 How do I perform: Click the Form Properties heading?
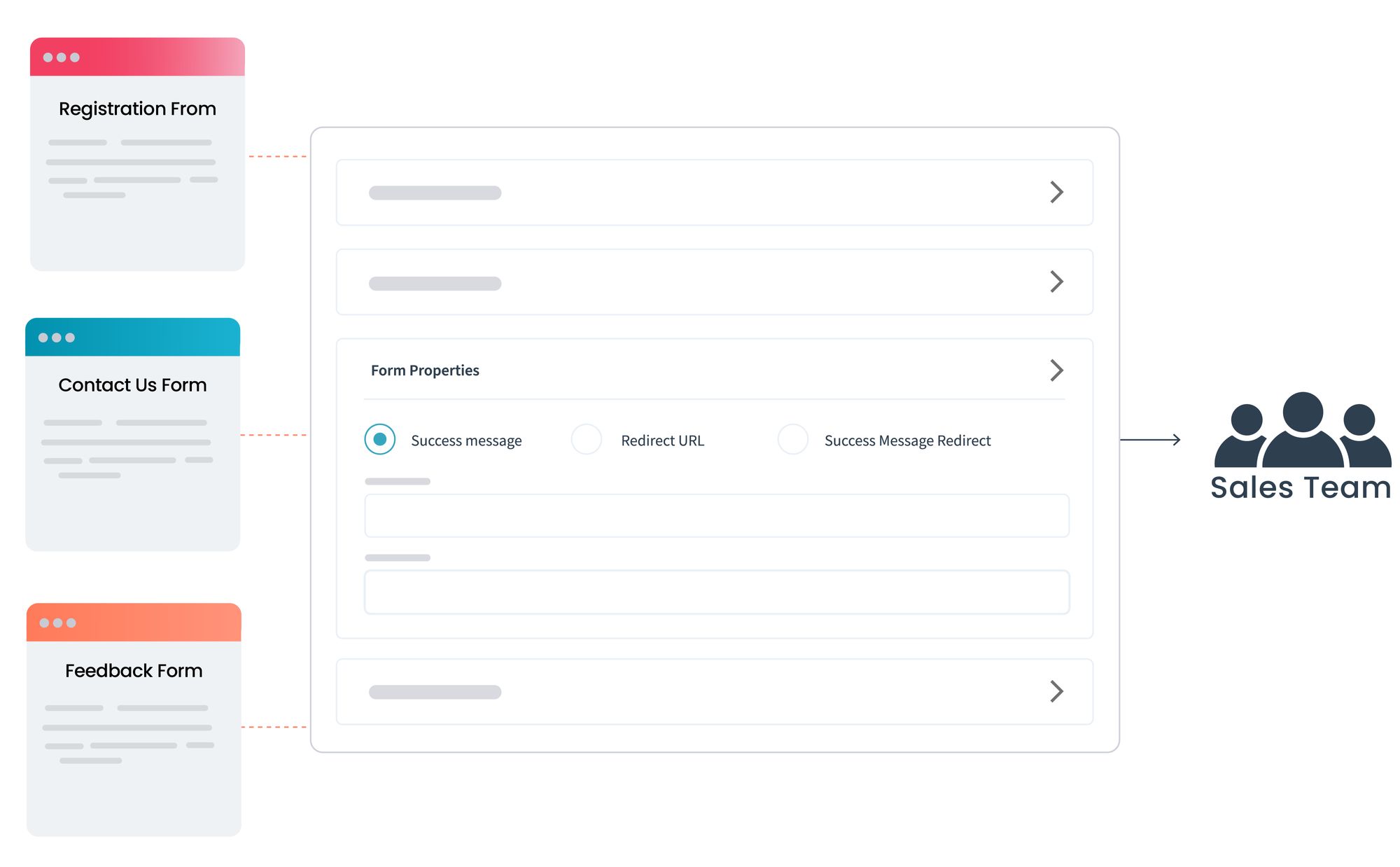425,370
